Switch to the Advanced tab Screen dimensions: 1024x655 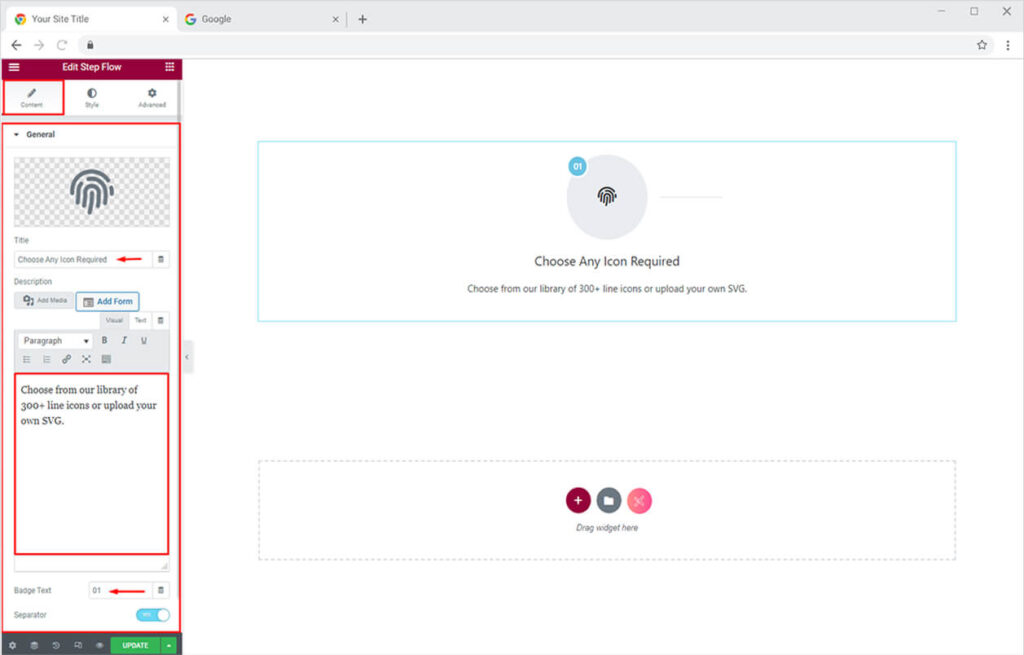coord(152,97)
